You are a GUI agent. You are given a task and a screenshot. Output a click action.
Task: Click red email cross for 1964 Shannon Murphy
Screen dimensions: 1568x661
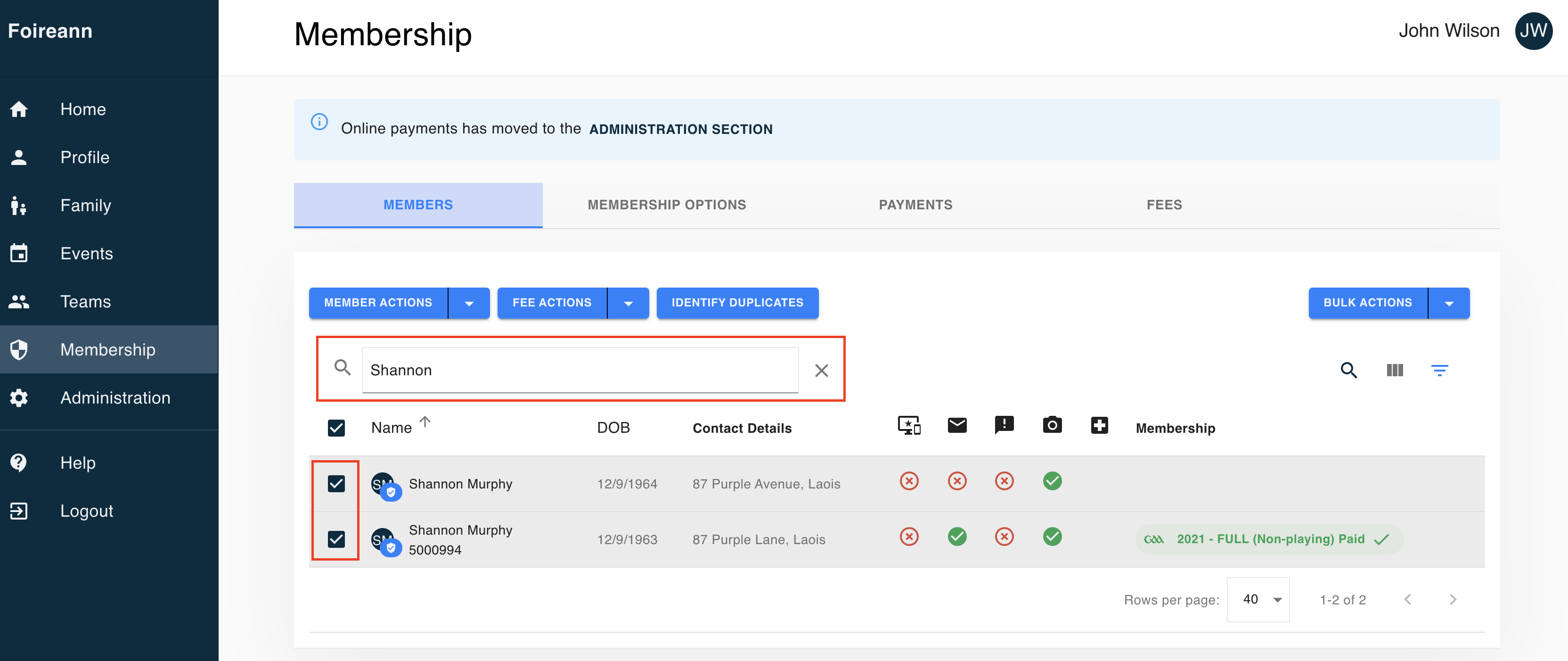click(957, 481)
